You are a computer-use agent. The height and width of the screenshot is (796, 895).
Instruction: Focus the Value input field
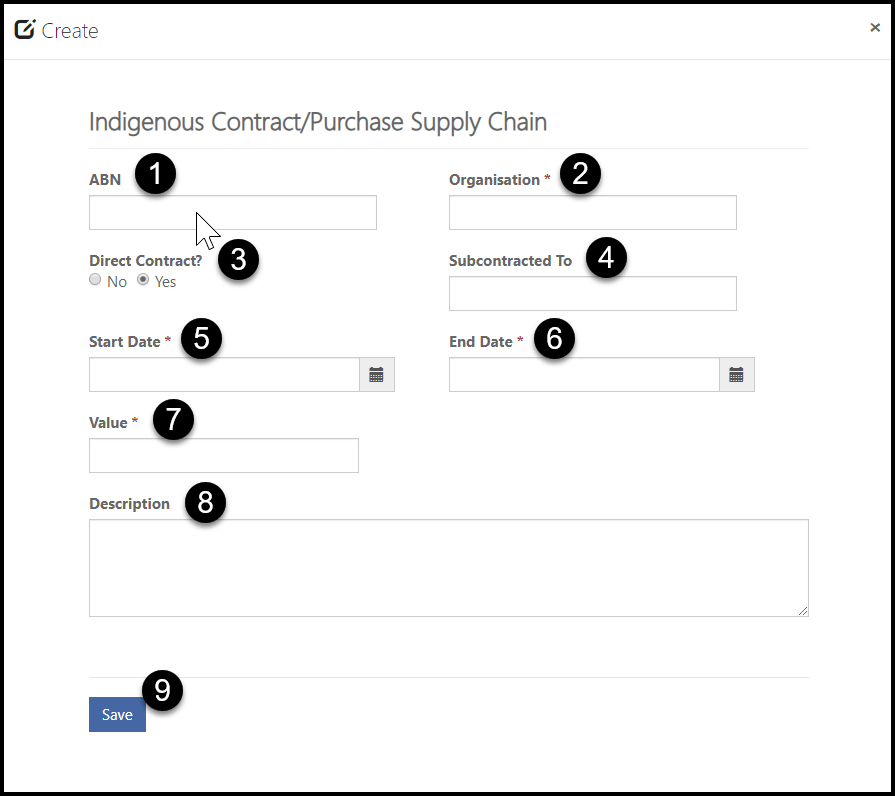224,455
